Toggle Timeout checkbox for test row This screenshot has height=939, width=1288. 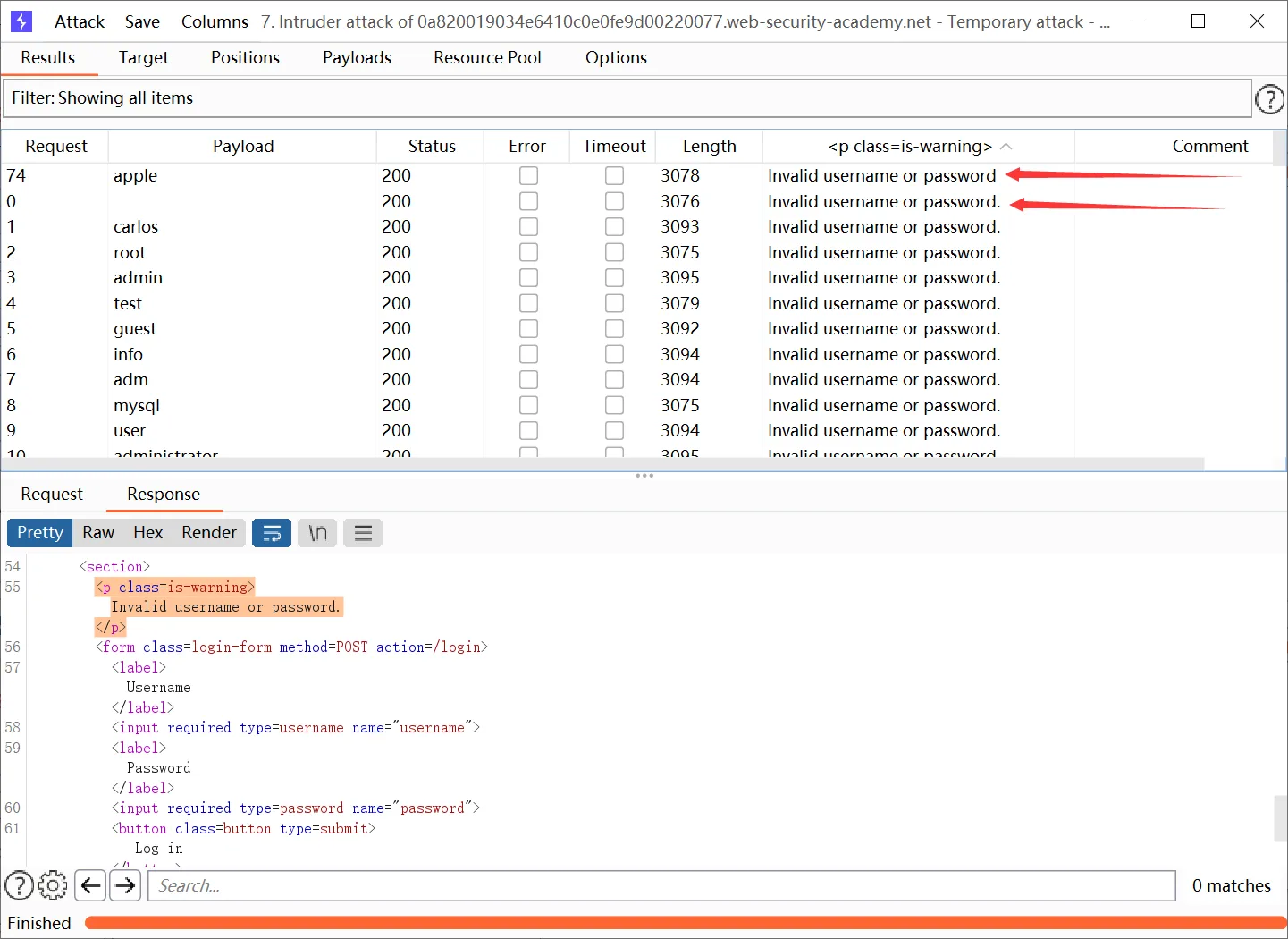614,304
